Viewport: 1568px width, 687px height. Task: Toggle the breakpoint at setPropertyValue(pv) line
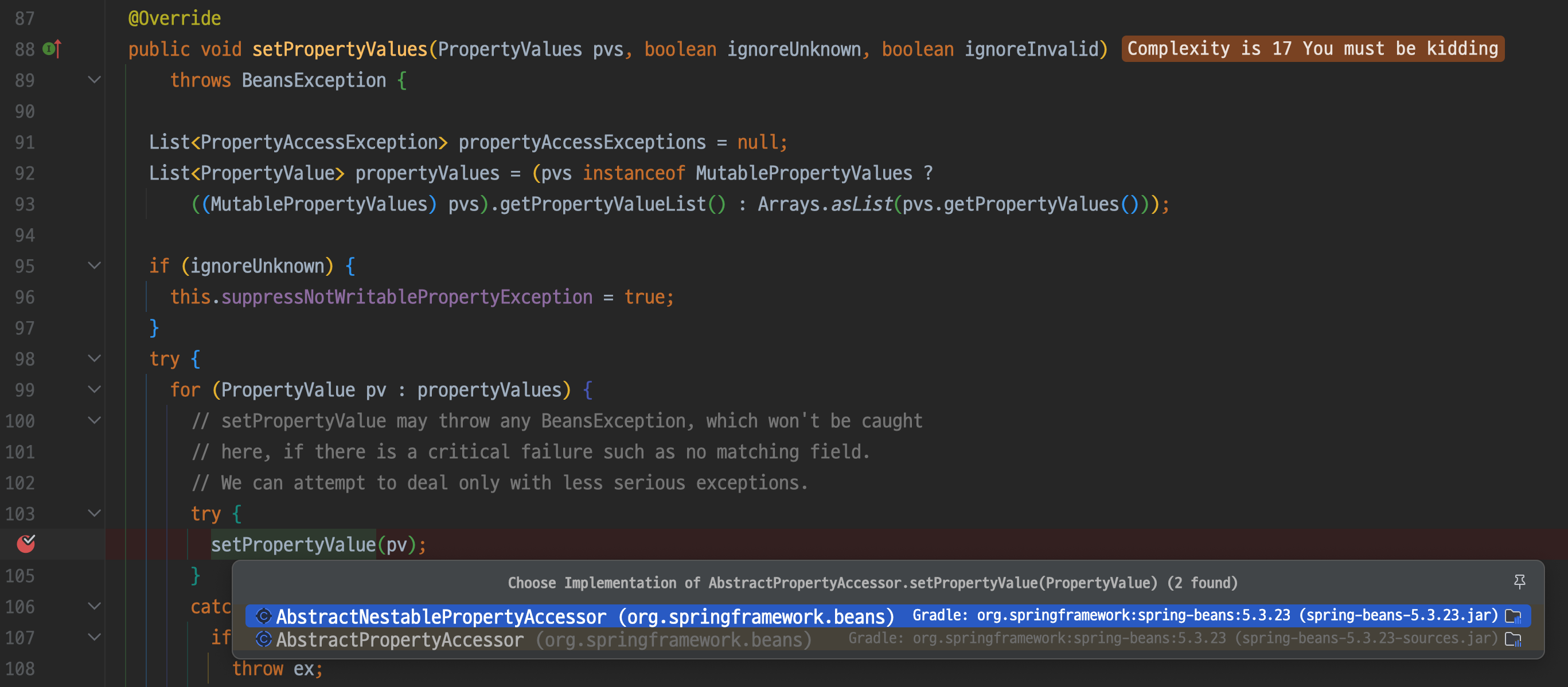(26, 544)
